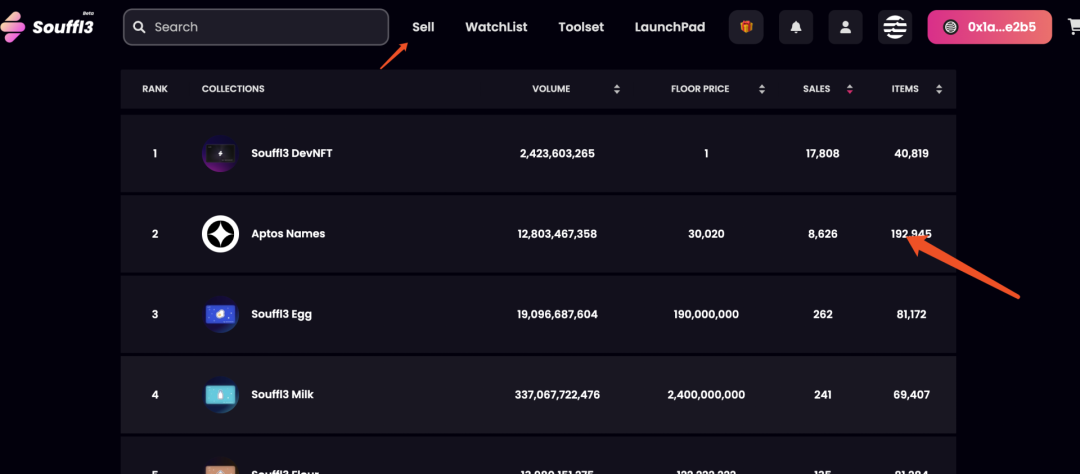Click sales count 241
The image size is (1080, 474).
coord(822,395)
